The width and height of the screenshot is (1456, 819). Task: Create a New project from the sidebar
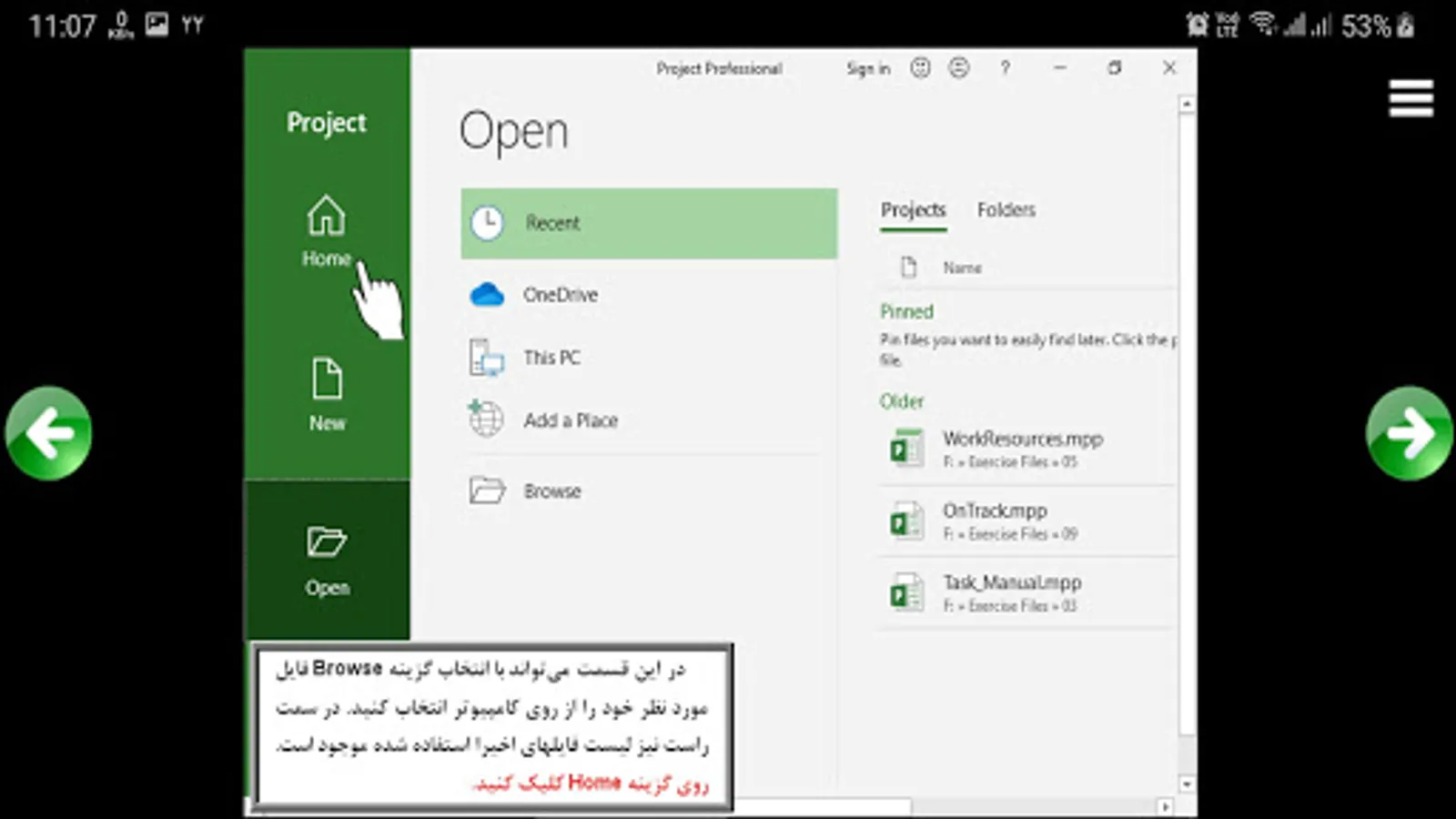[x=327, y=395]
